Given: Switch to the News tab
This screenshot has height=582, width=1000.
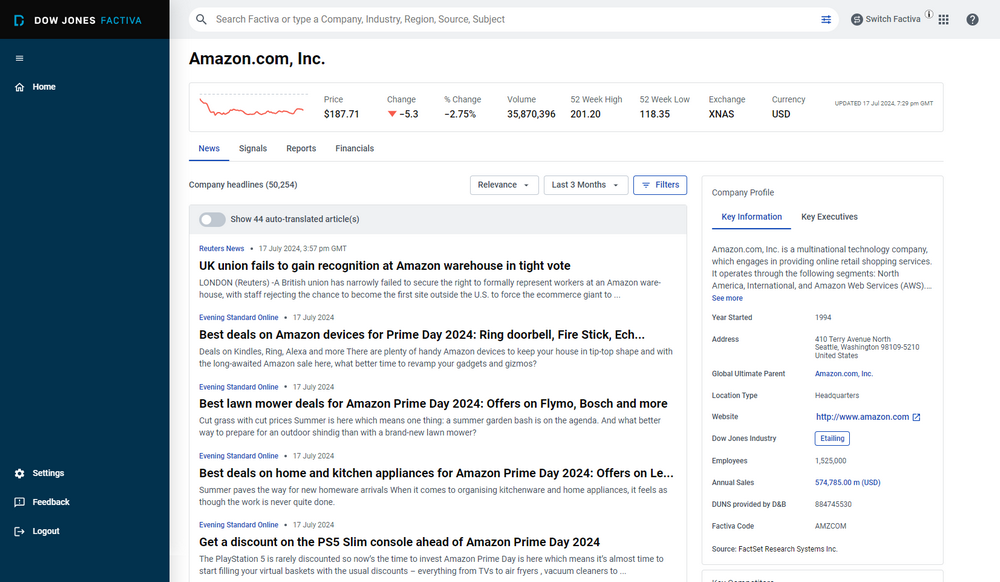Looking at the screenshot, I should click(x=209, y=149).
